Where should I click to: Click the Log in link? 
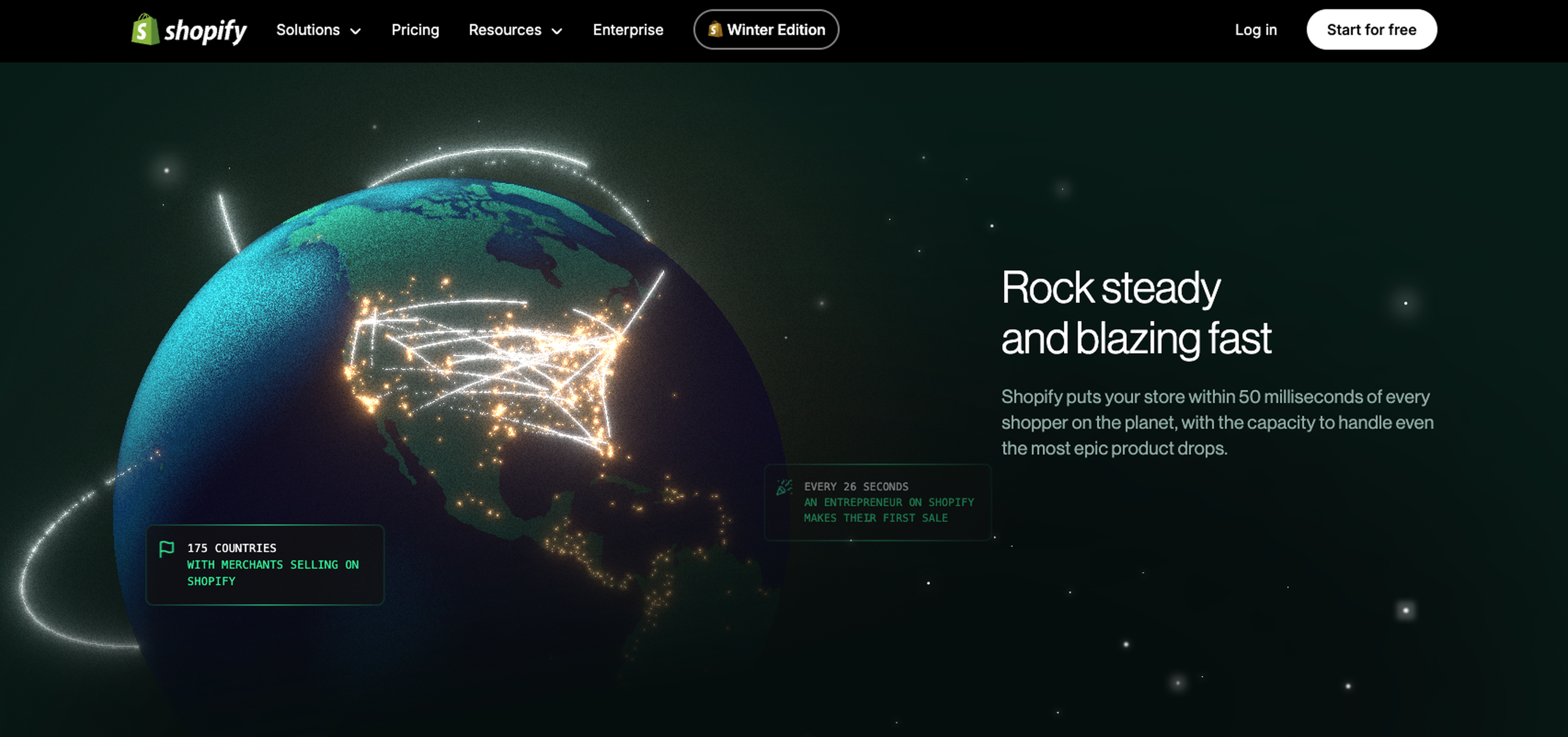click(1255, 30)
